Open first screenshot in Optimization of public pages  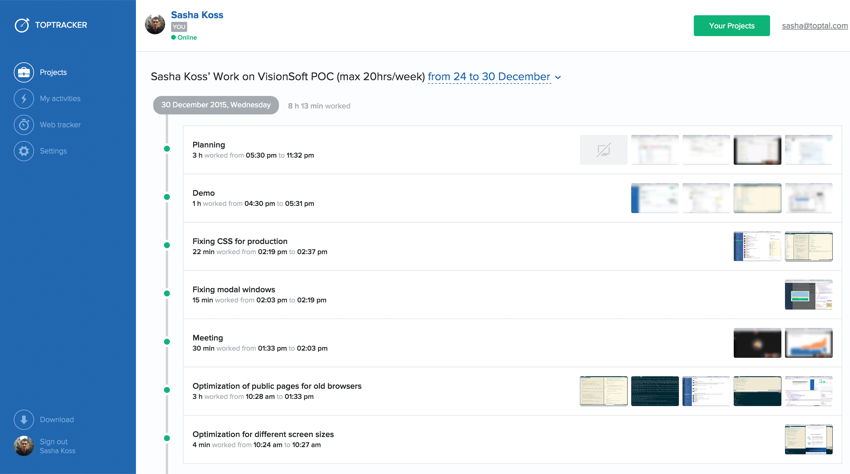click(603, 391)
